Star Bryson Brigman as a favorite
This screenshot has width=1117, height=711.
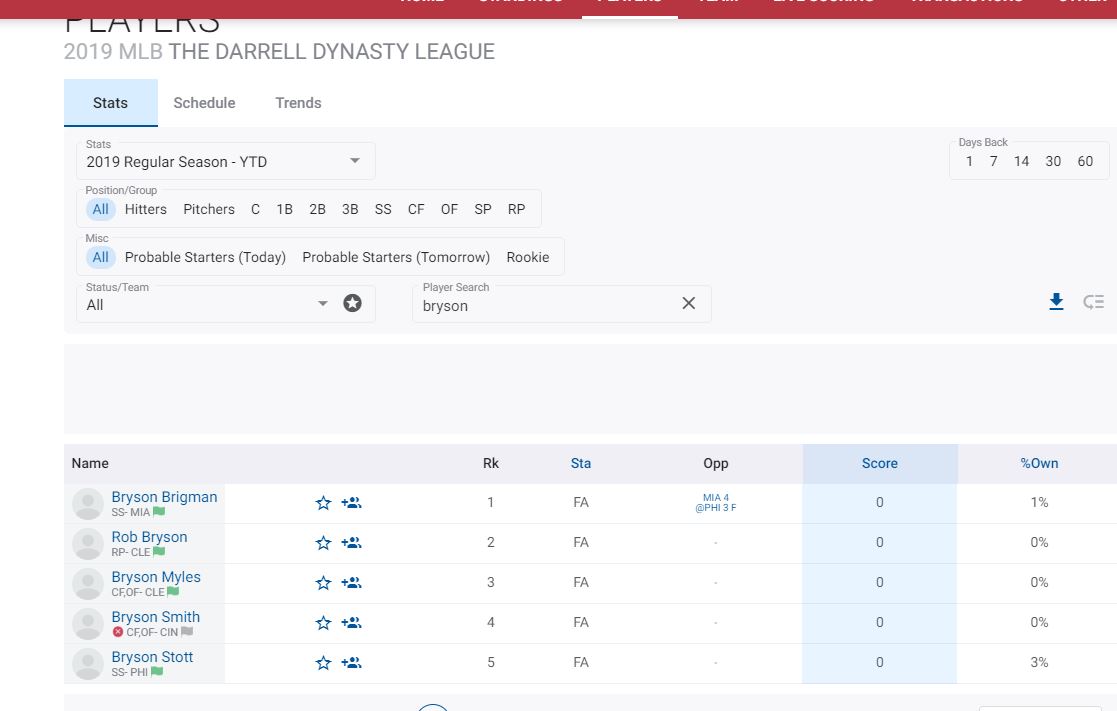[323, 503]
